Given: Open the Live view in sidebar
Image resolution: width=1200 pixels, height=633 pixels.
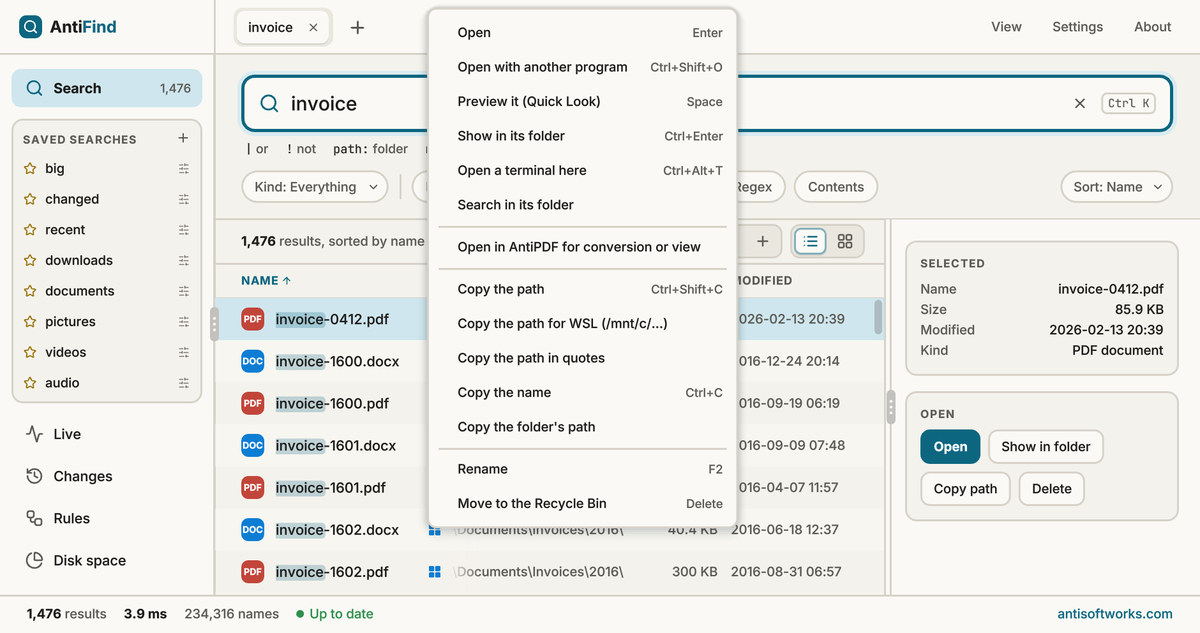Looking at the screenshot, I should 107,434.
